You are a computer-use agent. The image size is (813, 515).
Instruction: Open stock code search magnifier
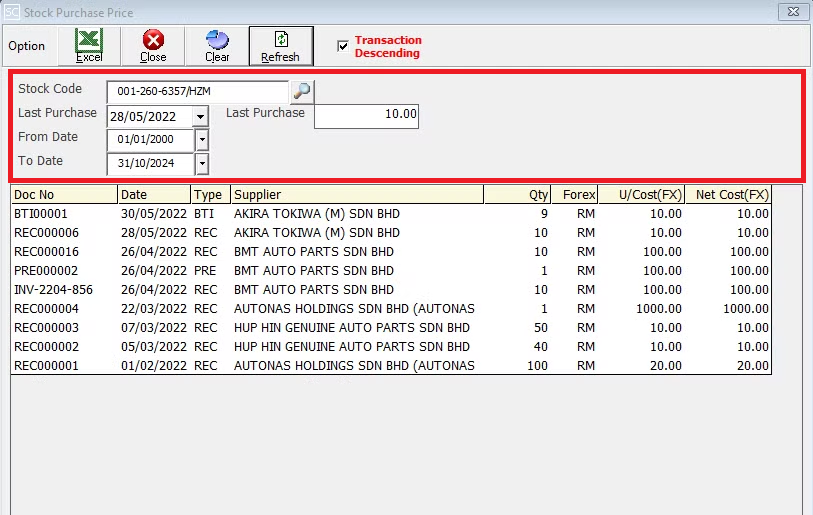(302, 91)
